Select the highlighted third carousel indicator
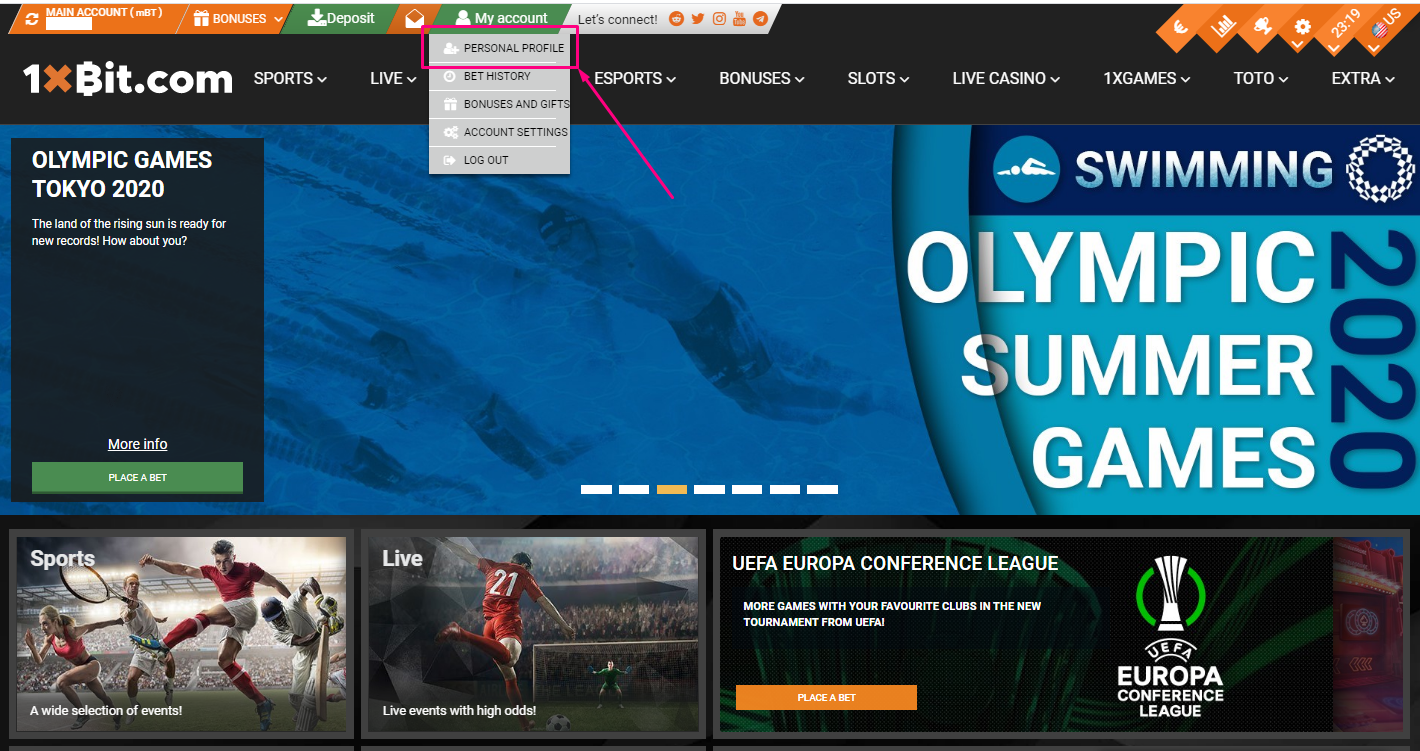Viewport: 1420px width, 751px height. point(672,489)
